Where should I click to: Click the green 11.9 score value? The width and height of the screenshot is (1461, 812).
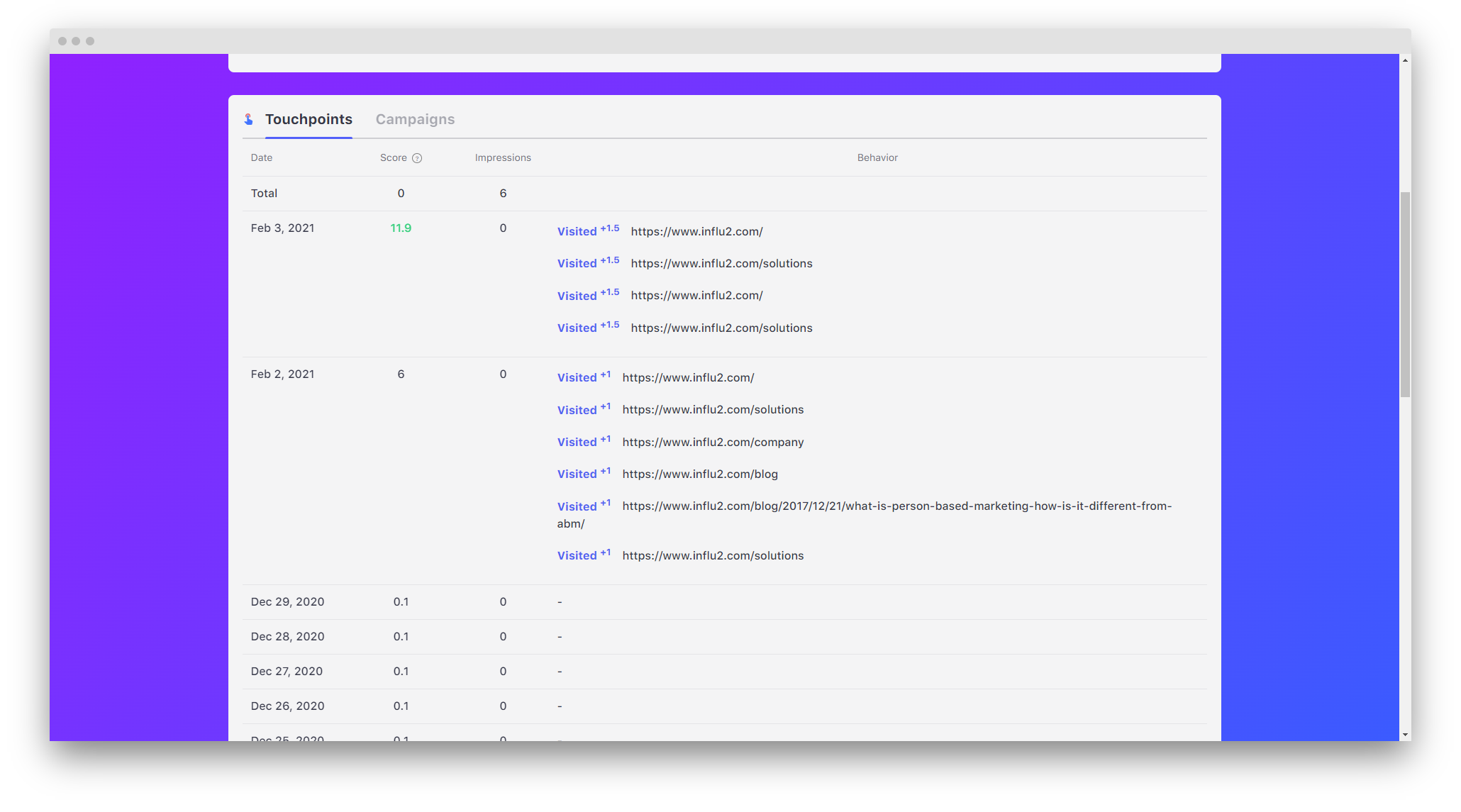click(x=401, y=228)
